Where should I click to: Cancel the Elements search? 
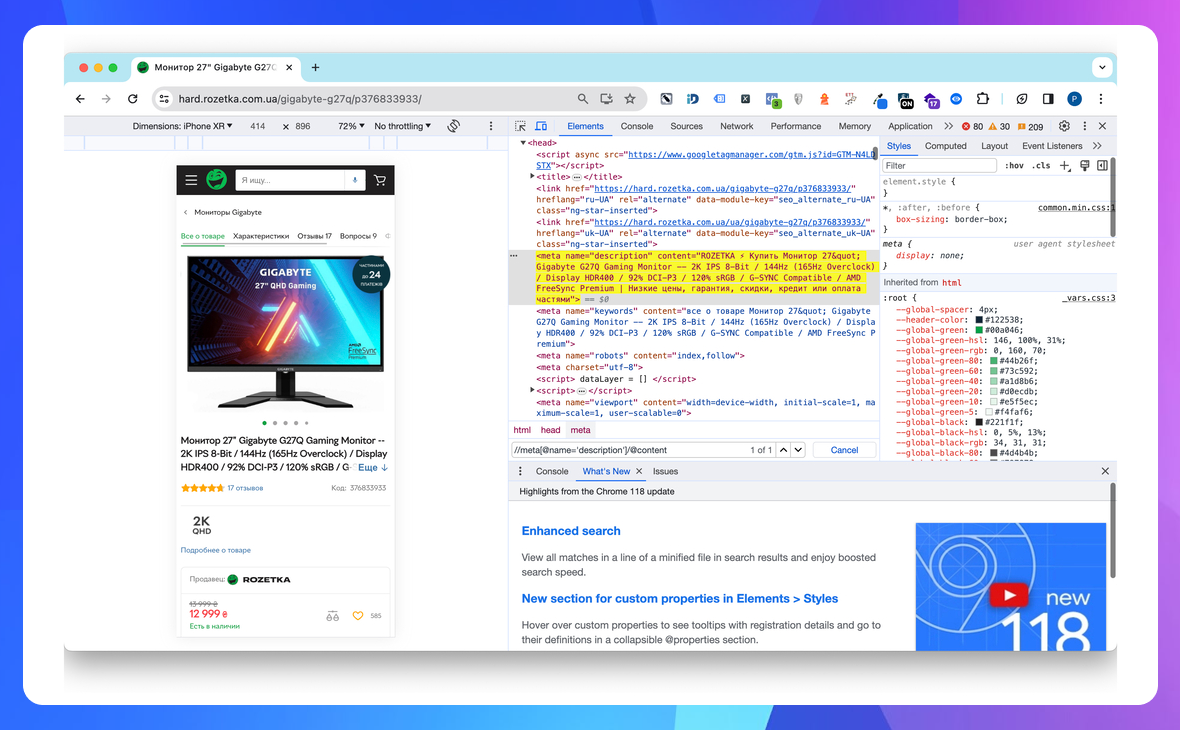click(844, 450)
